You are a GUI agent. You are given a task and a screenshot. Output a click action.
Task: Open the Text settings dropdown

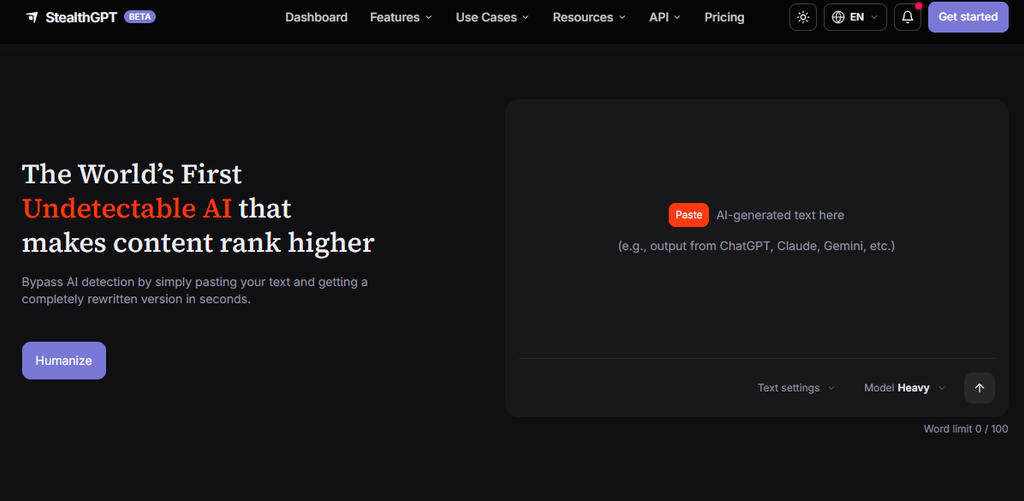796,388
